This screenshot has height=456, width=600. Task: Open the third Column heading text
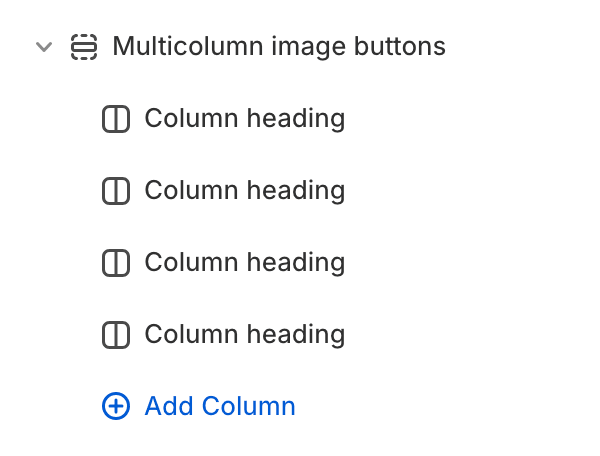tap(245, 262)
